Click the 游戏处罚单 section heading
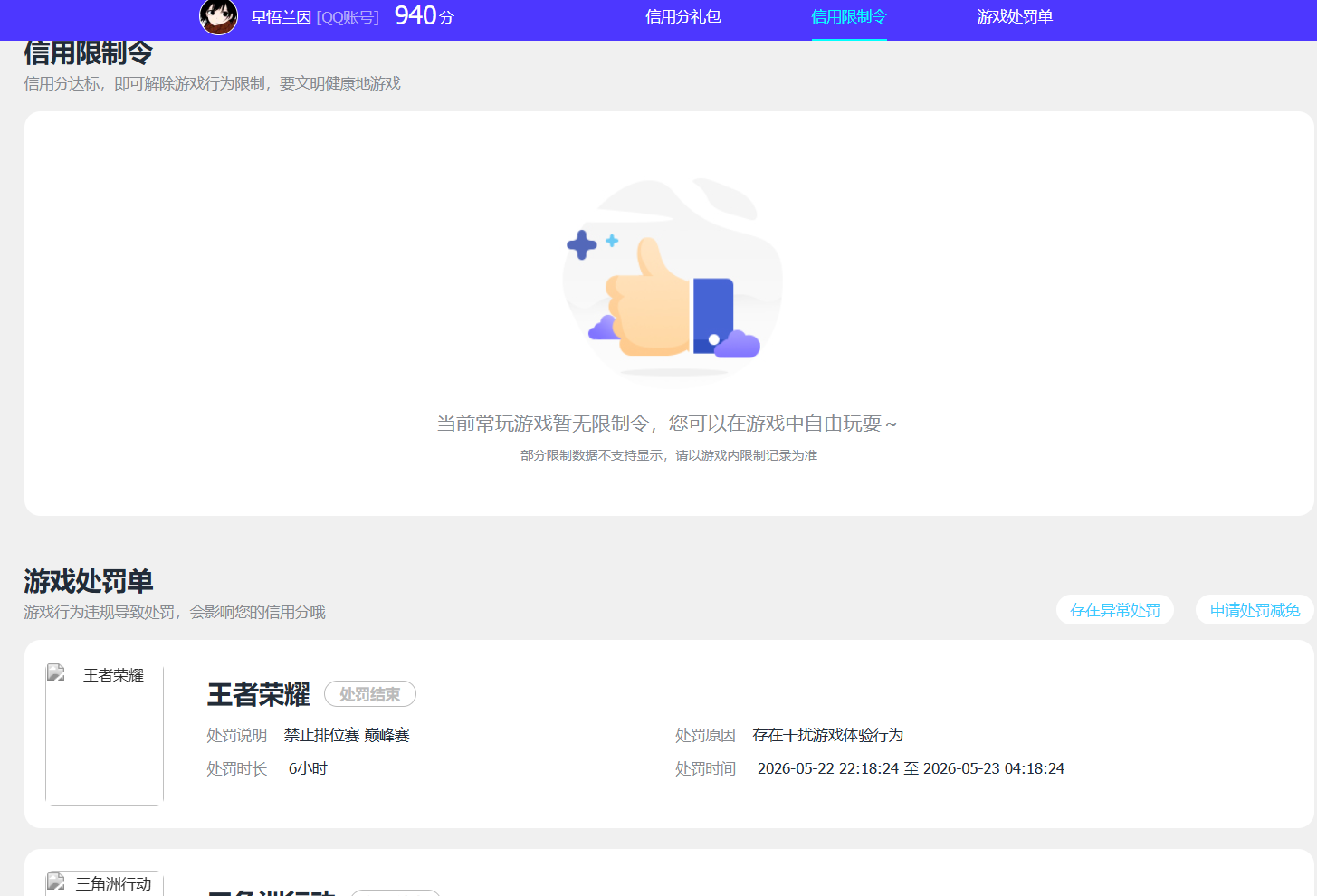The height and width of the screenshot is (896, 1317). click(89, 581)
